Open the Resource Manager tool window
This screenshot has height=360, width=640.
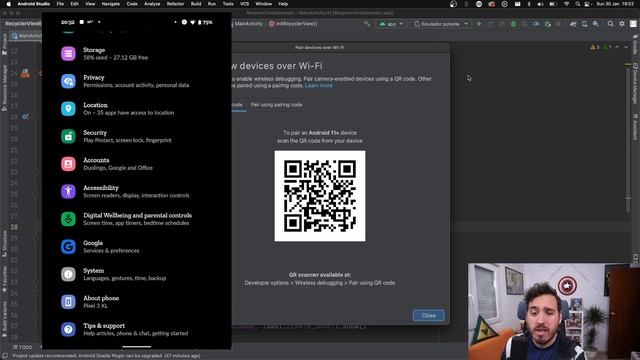coord(4,88)
